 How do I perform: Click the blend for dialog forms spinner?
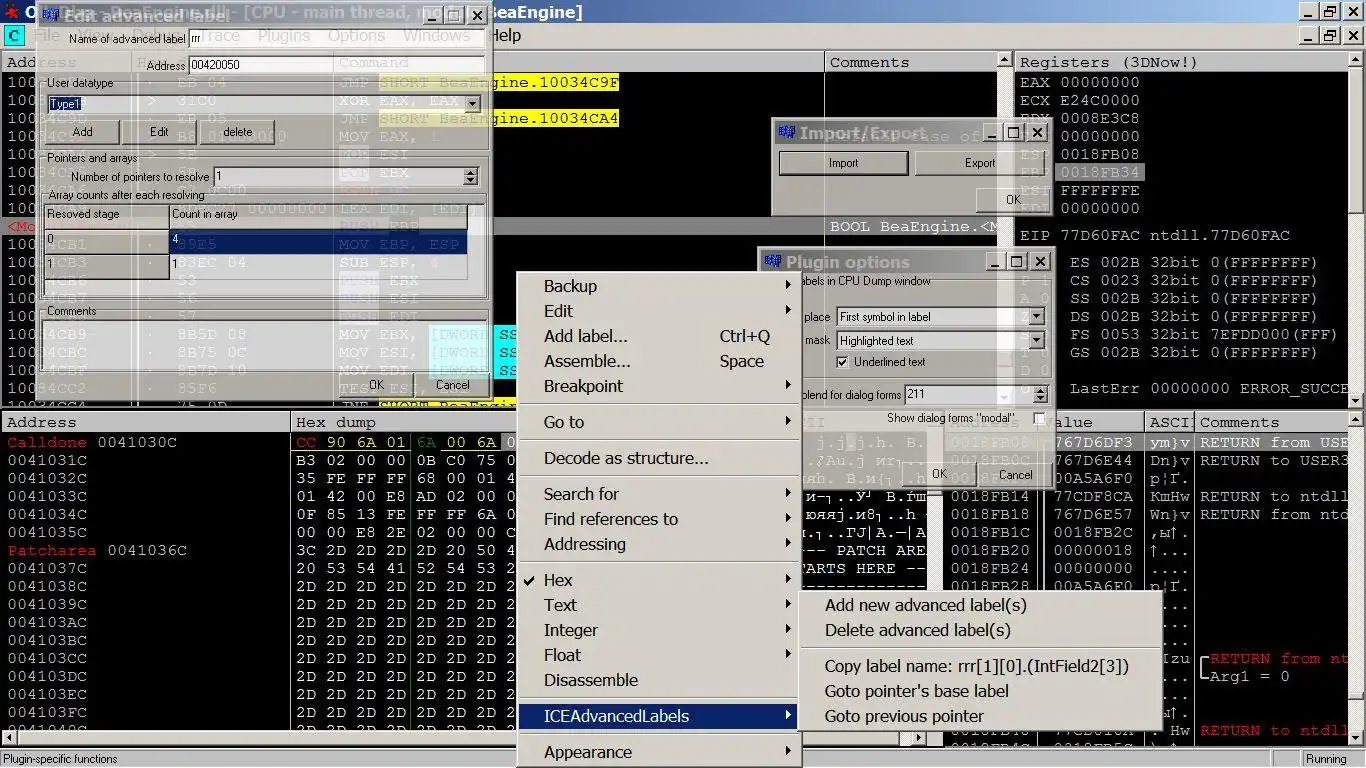1040,395
